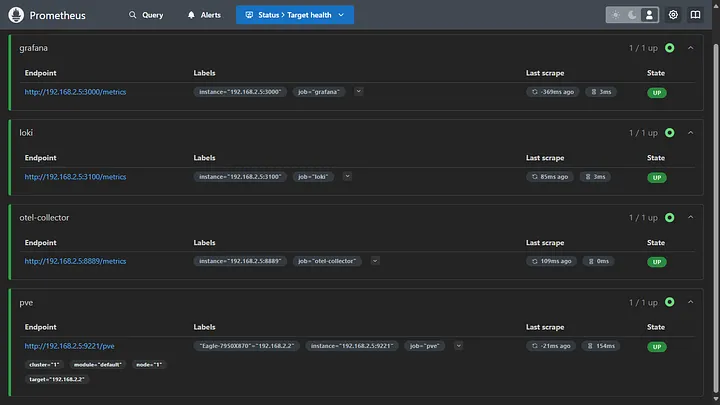Viewport: 720px width, 405px height.
Task: Click job="pve" label badge
Action: pyautogui.click(x=424, y=346)
